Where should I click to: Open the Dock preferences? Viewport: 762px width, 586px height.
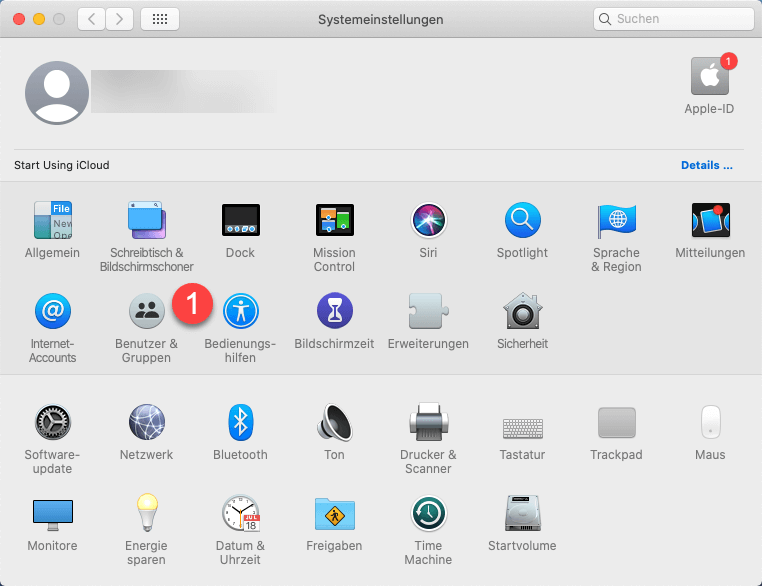[240, 220]
